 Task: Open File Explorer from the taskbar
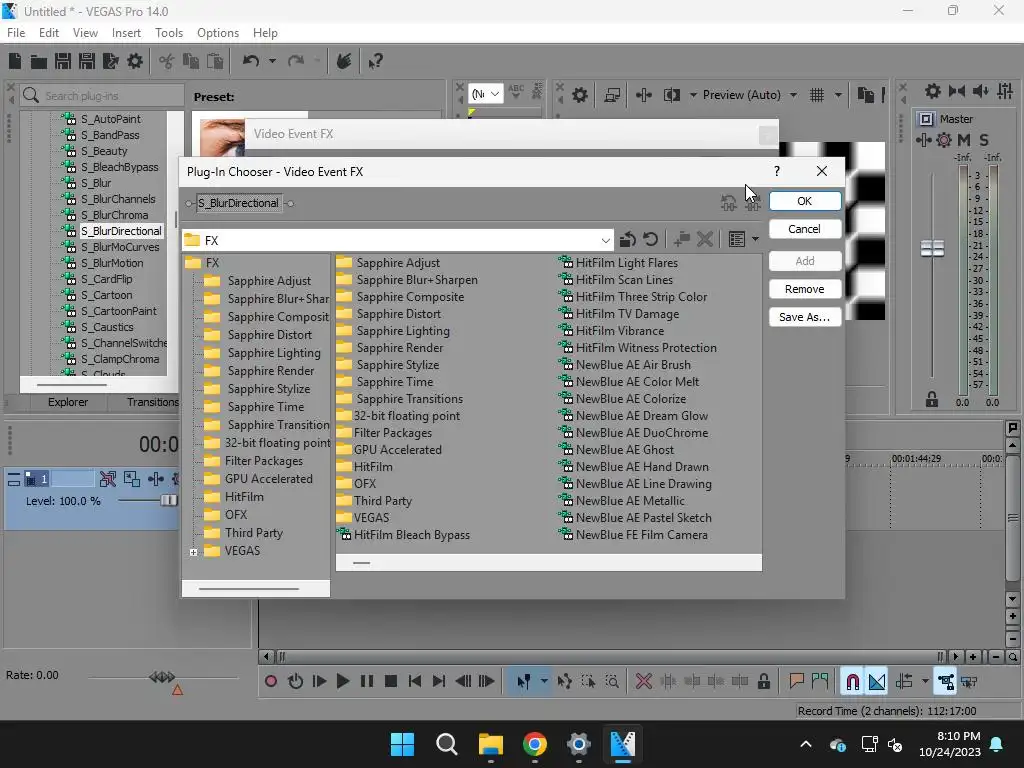pos(490,744)
